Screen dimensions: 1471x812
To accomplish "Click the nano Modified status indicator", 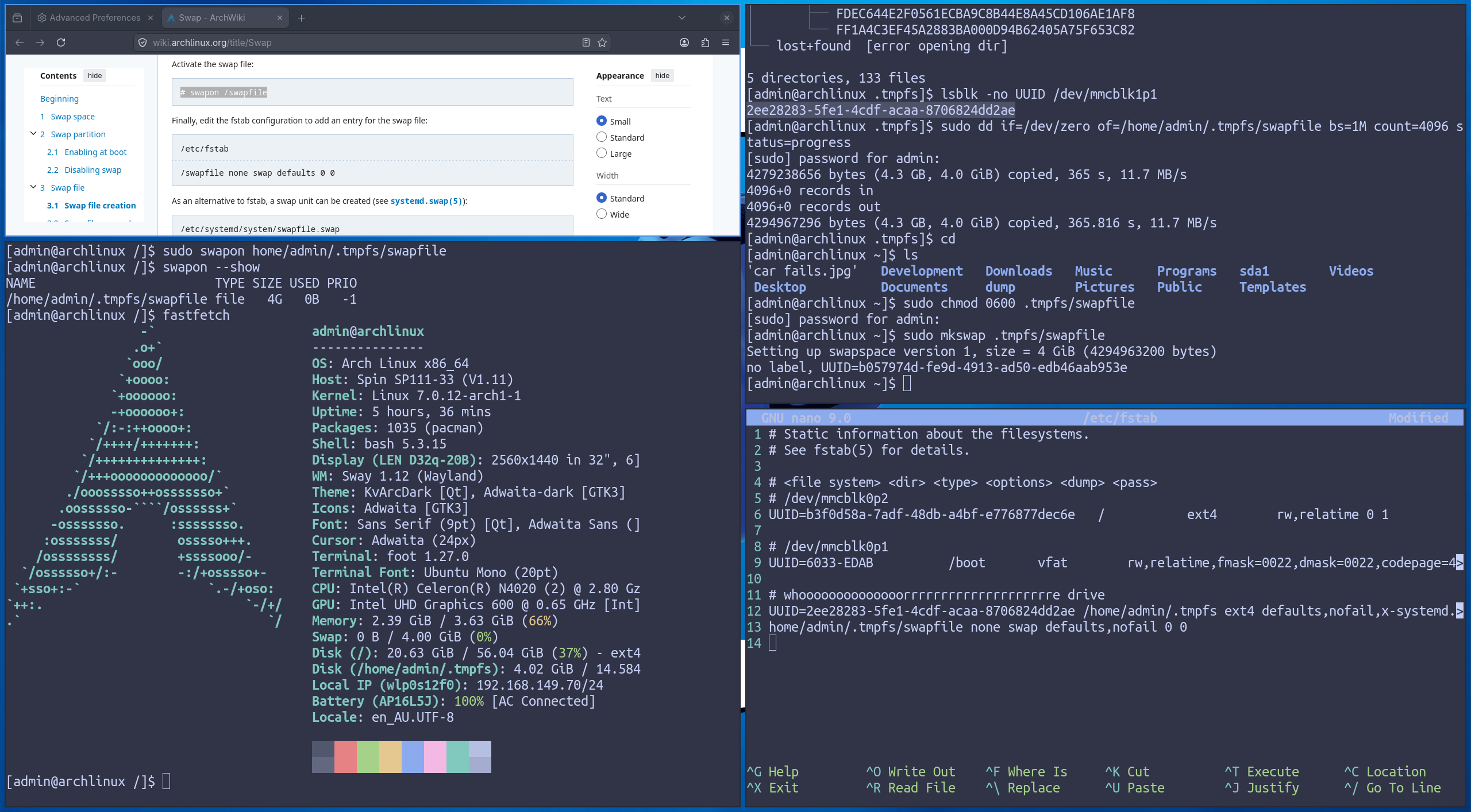I will click(1418, 418).
